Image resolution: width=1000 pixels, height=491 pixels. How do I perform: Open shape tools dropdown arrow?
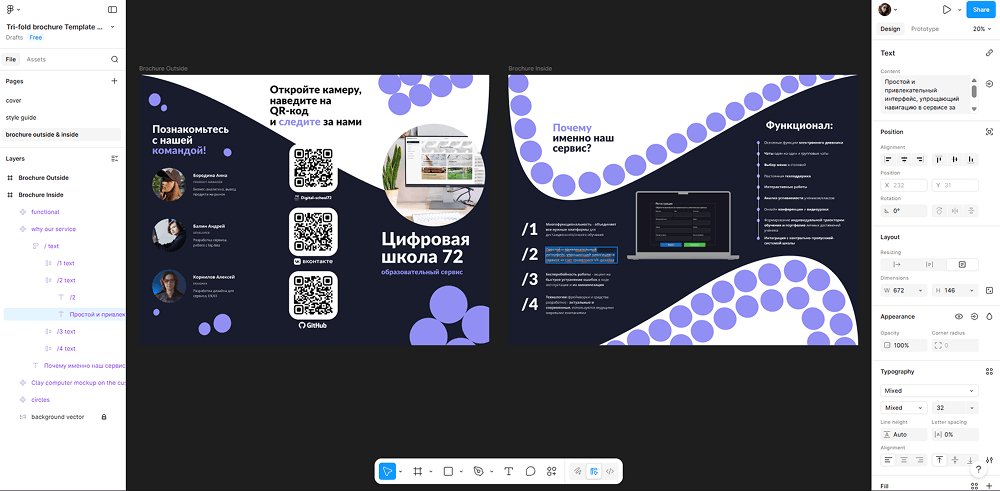(x=461, y=472)
